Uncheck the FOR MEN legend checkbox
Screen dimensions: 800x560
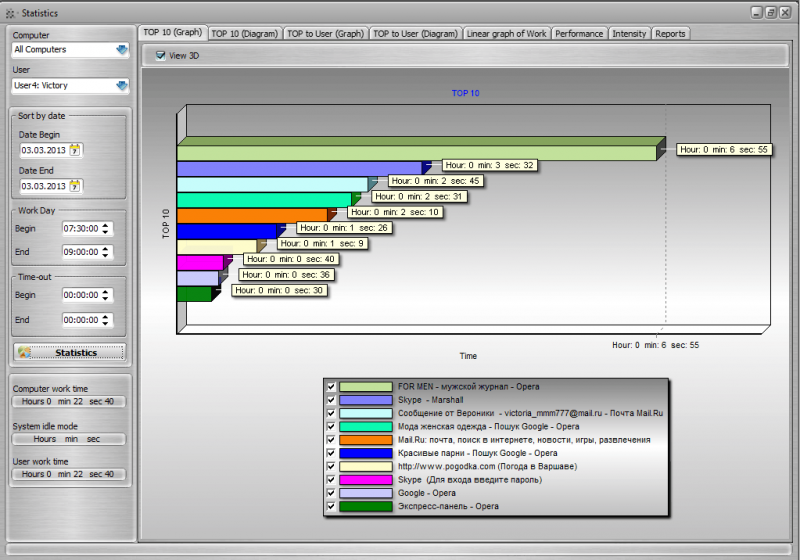331,387
